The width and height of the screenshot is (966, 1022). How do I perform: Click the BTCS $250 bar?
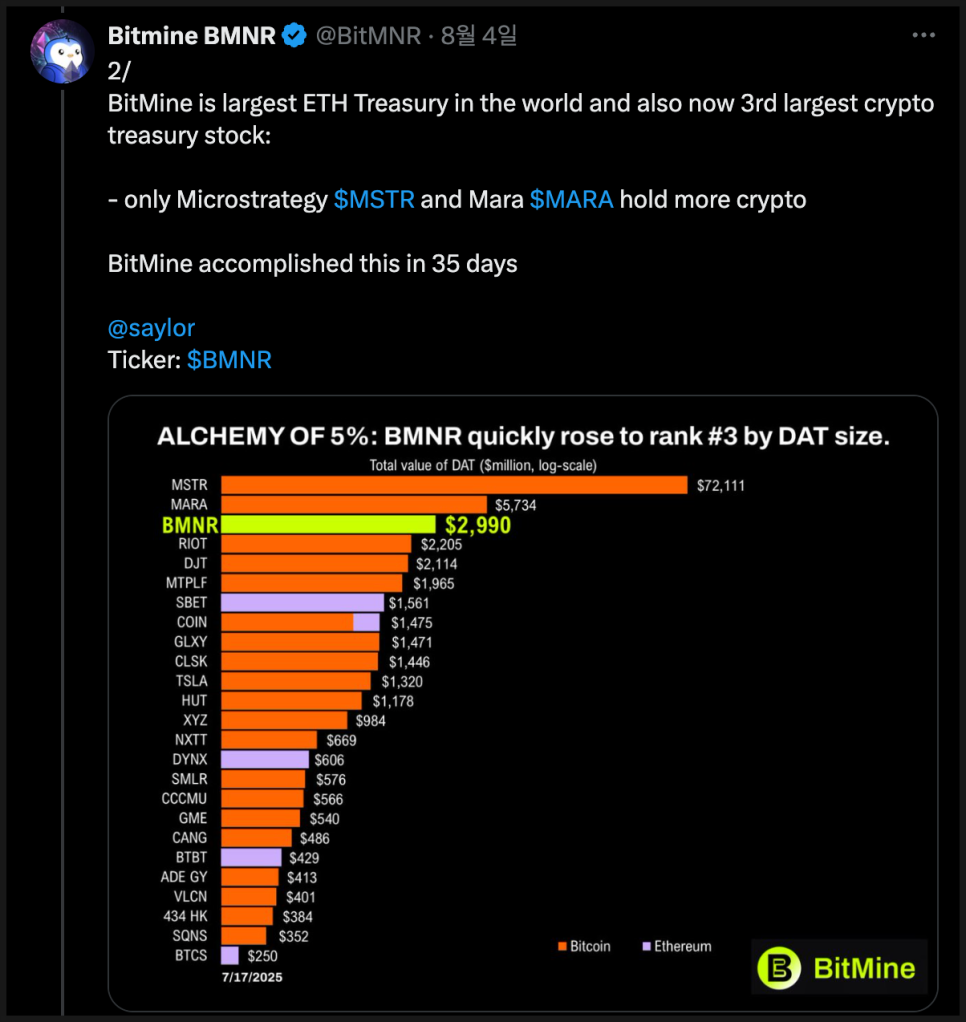click(x=230, y=955)
